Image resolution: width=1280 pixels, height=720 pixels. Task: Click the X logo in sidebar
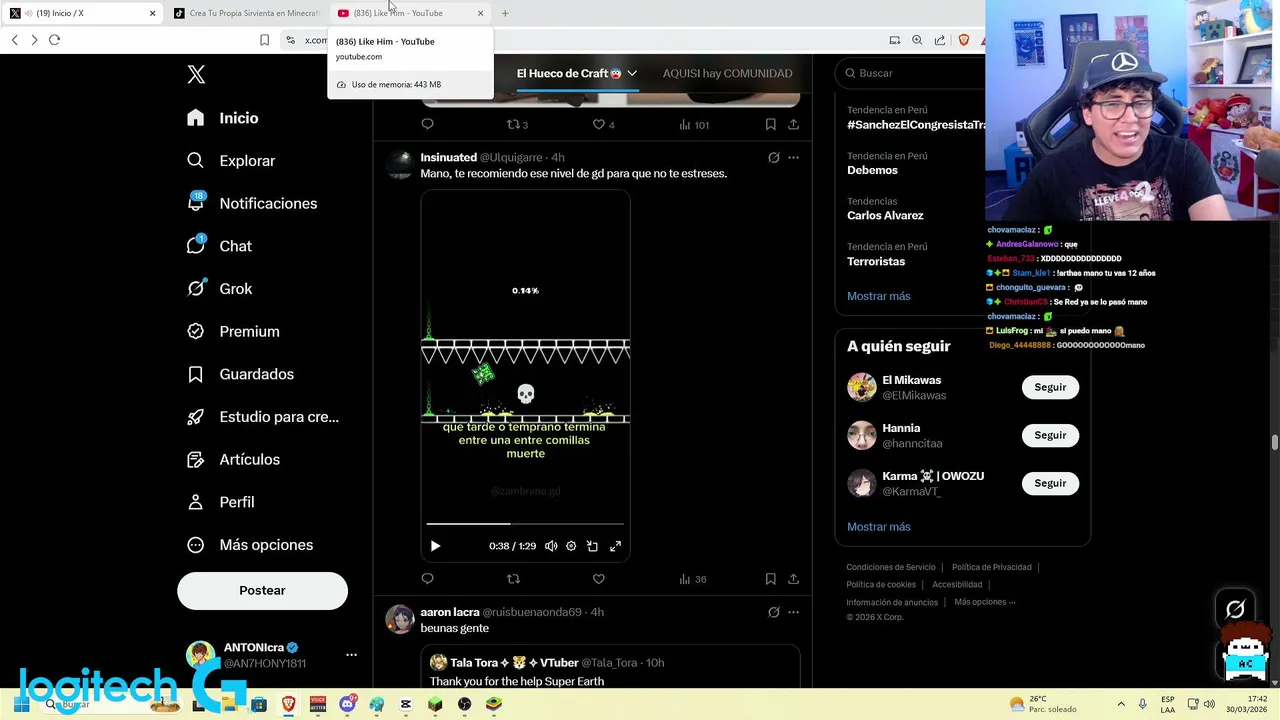tap(196, 74)
